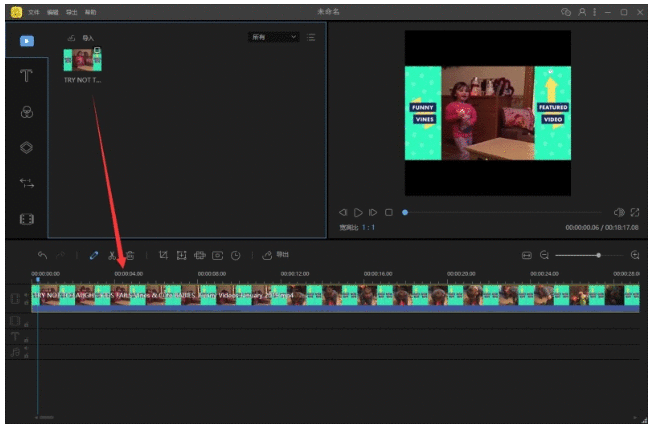The image size is (649, 425).
Task: Open the 文件 (File) menu
Action: tap(34, 12)
